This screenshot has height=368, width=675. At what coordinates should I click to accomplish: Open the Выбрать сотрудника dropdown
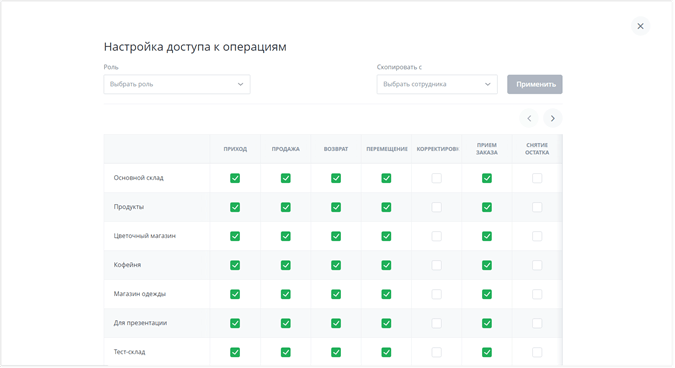click(437, 84)
